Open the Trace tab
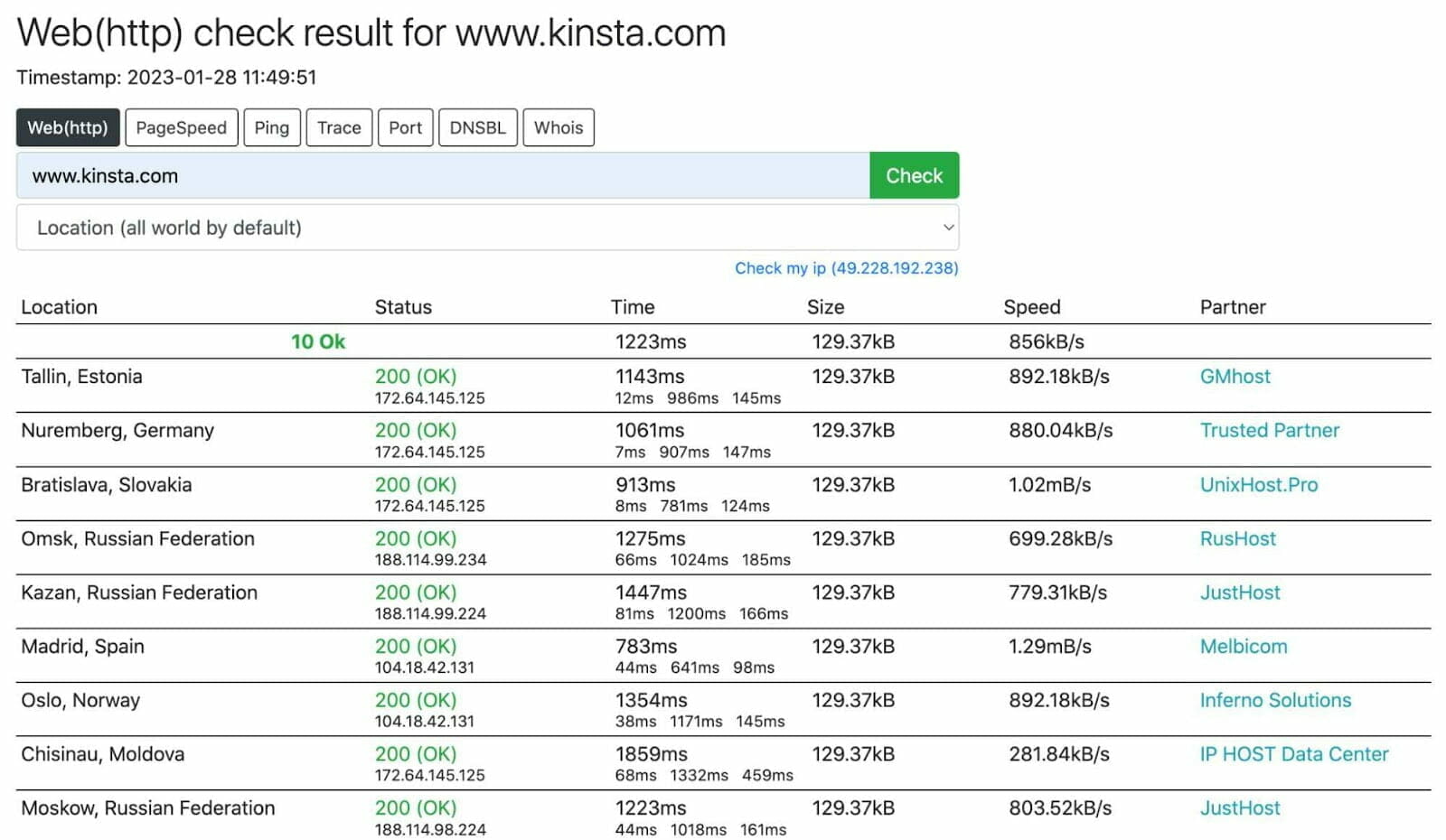Viewport: 1446px width, 840px height. [339, 127]
